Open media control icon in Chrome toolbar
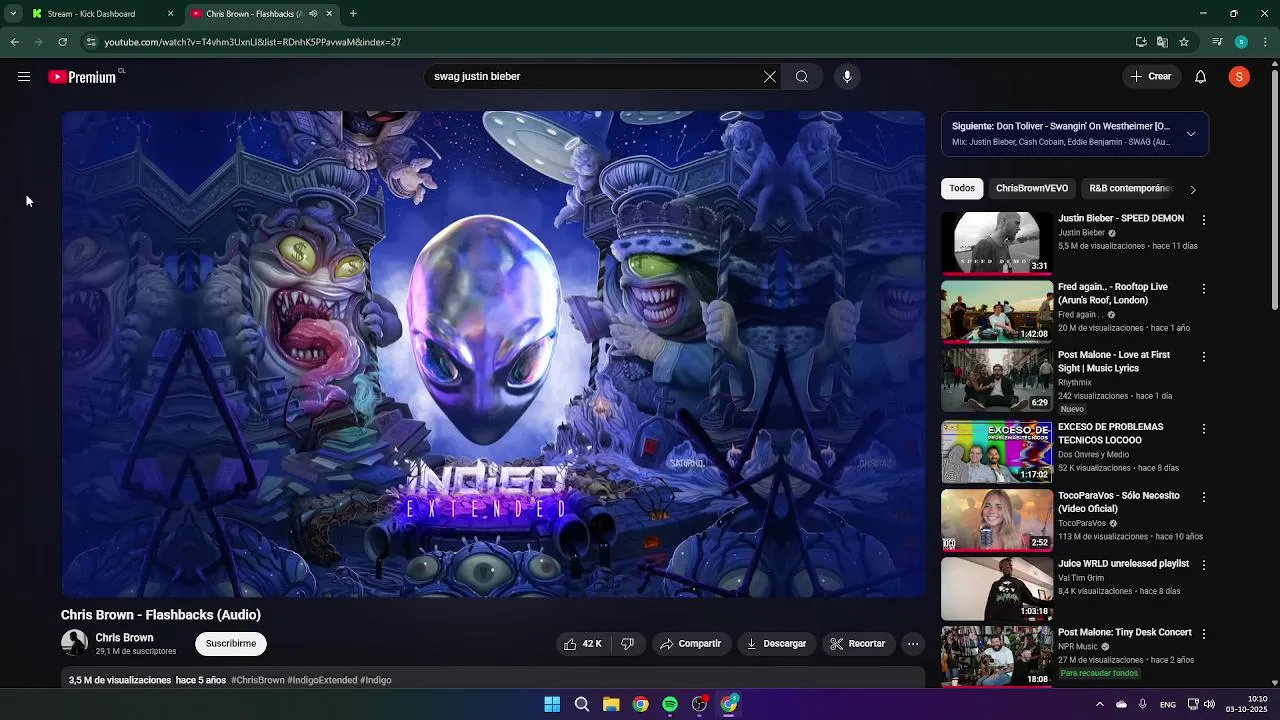 coord(1217,42)
